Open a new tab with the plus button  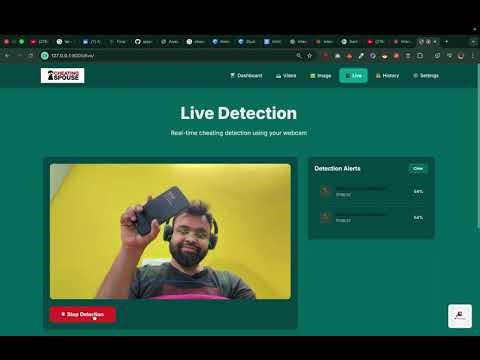point(447,42)
